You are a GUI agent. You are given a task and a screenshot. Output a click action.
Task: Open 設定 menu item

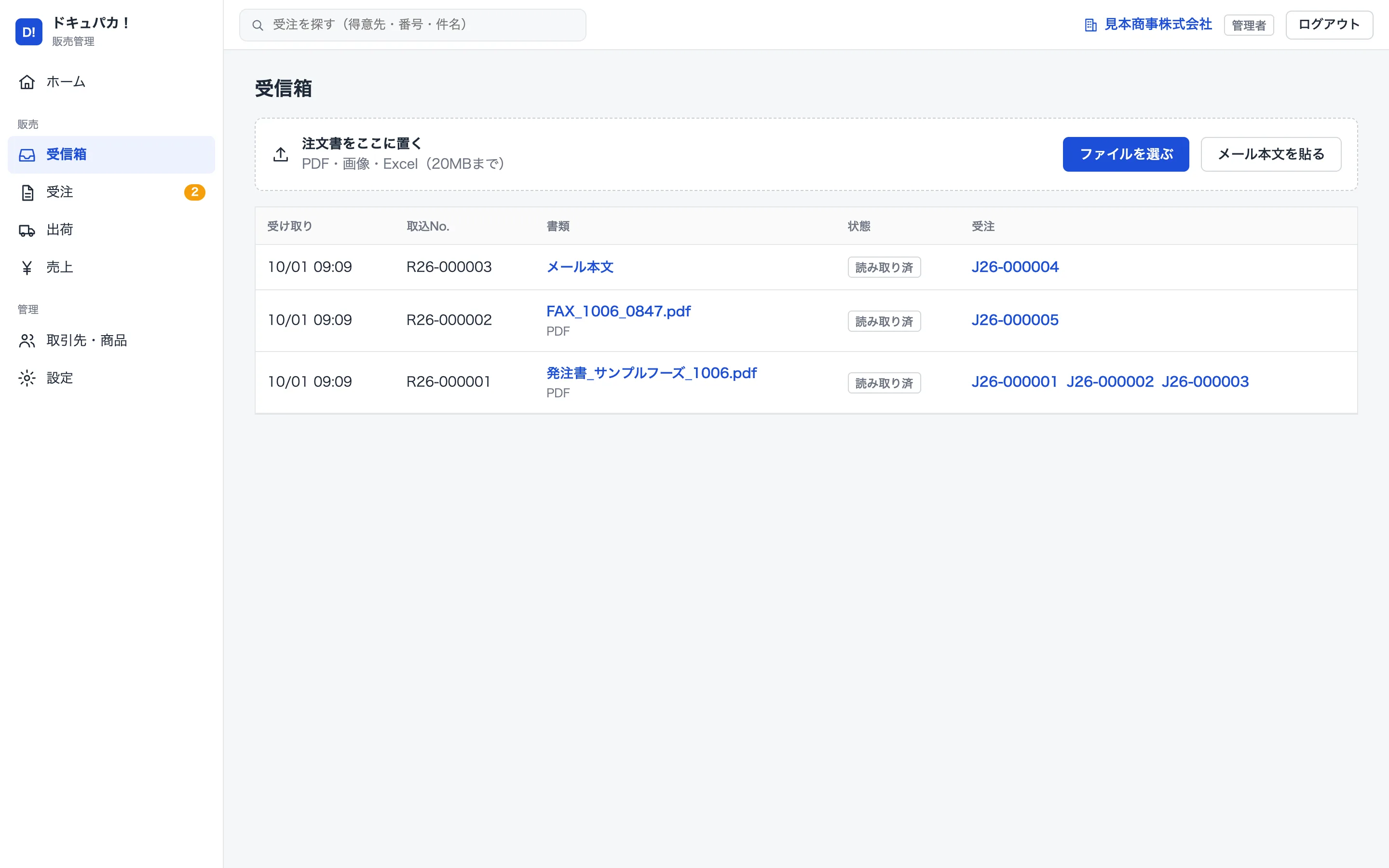pos(111,379)
